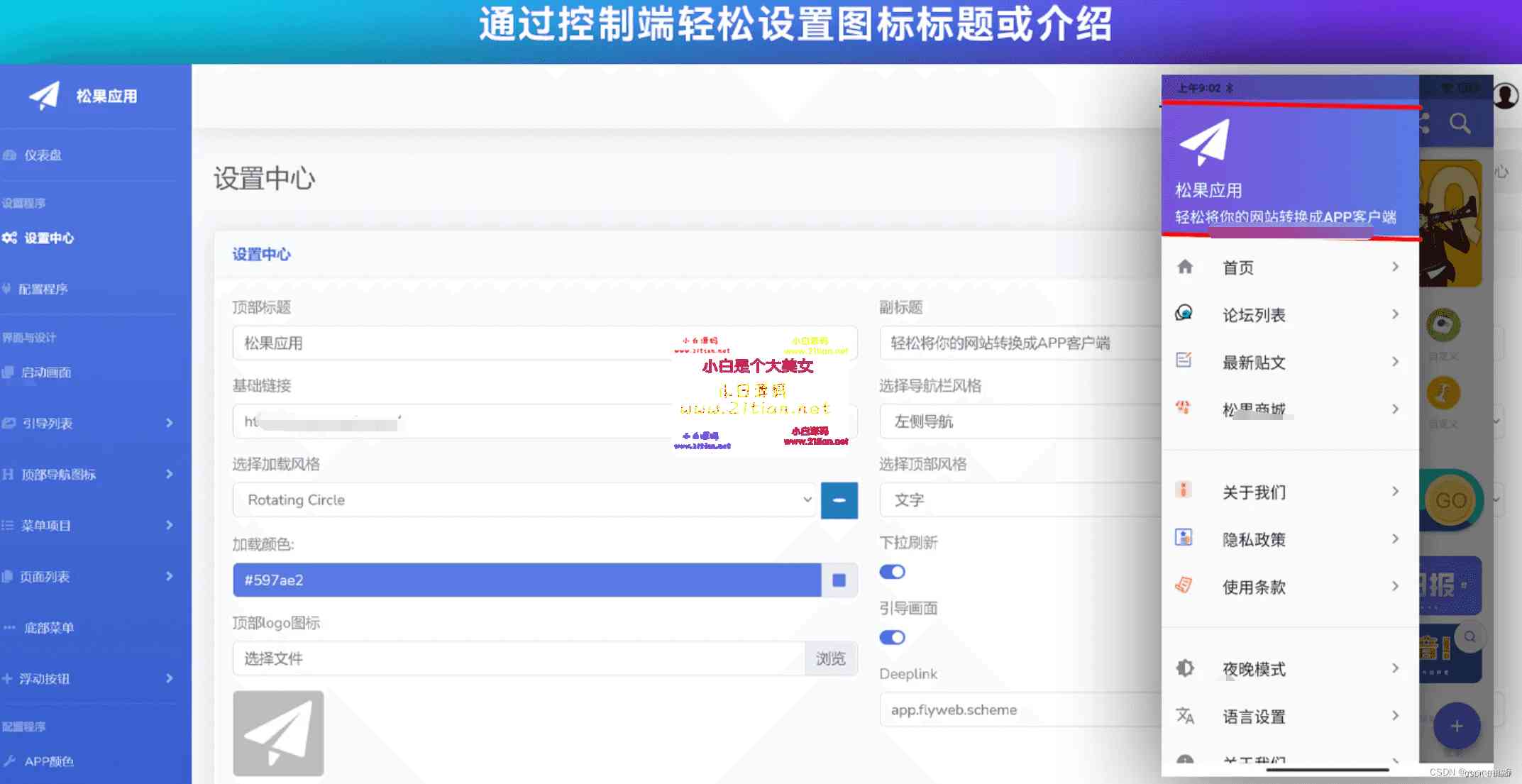1522x784 pixels.
Task: Open 论坛列表 via its chat icon
Action: [x=1185, y=314]
